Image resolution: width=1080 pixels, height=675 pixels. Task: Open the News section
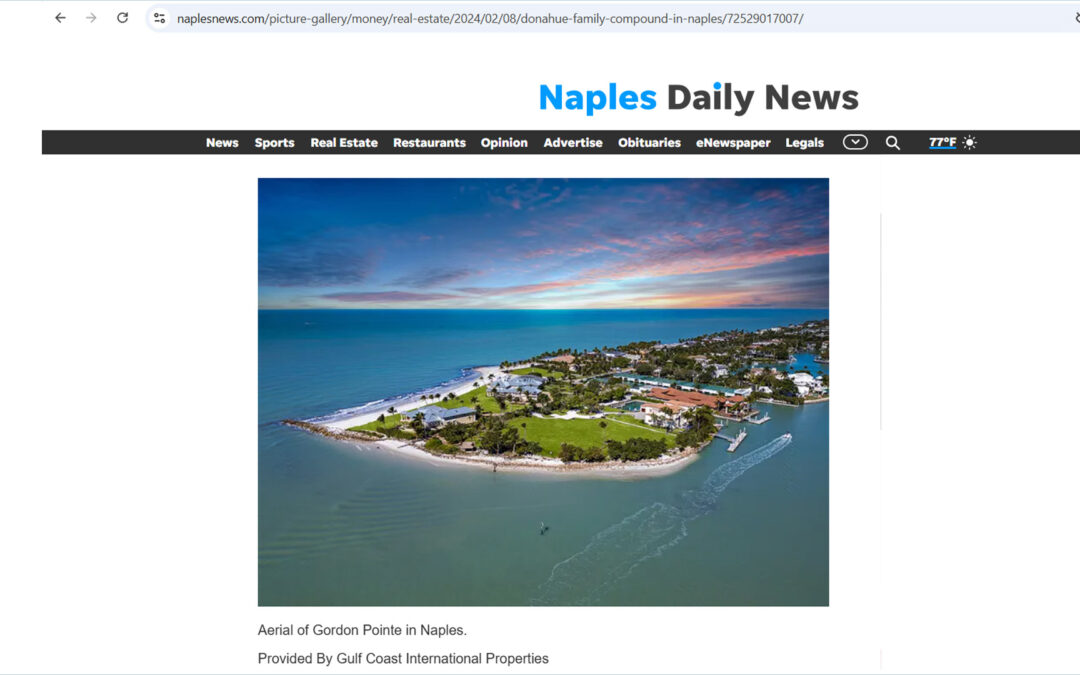(x=222, y=142)
